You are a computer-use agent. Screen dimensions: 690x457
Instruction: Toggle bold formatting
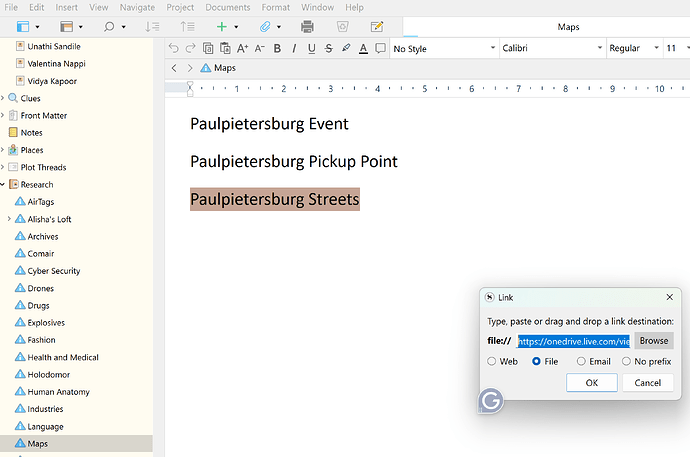pos(277,48)
